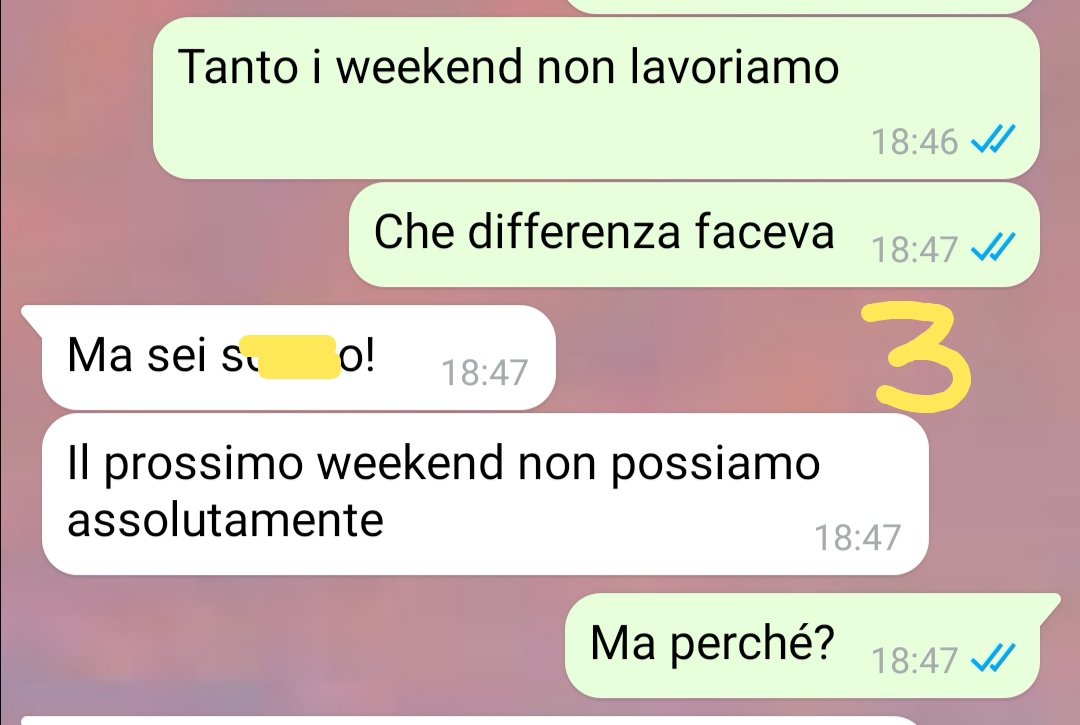Click the 18:46 timestamp

point(914,142)
